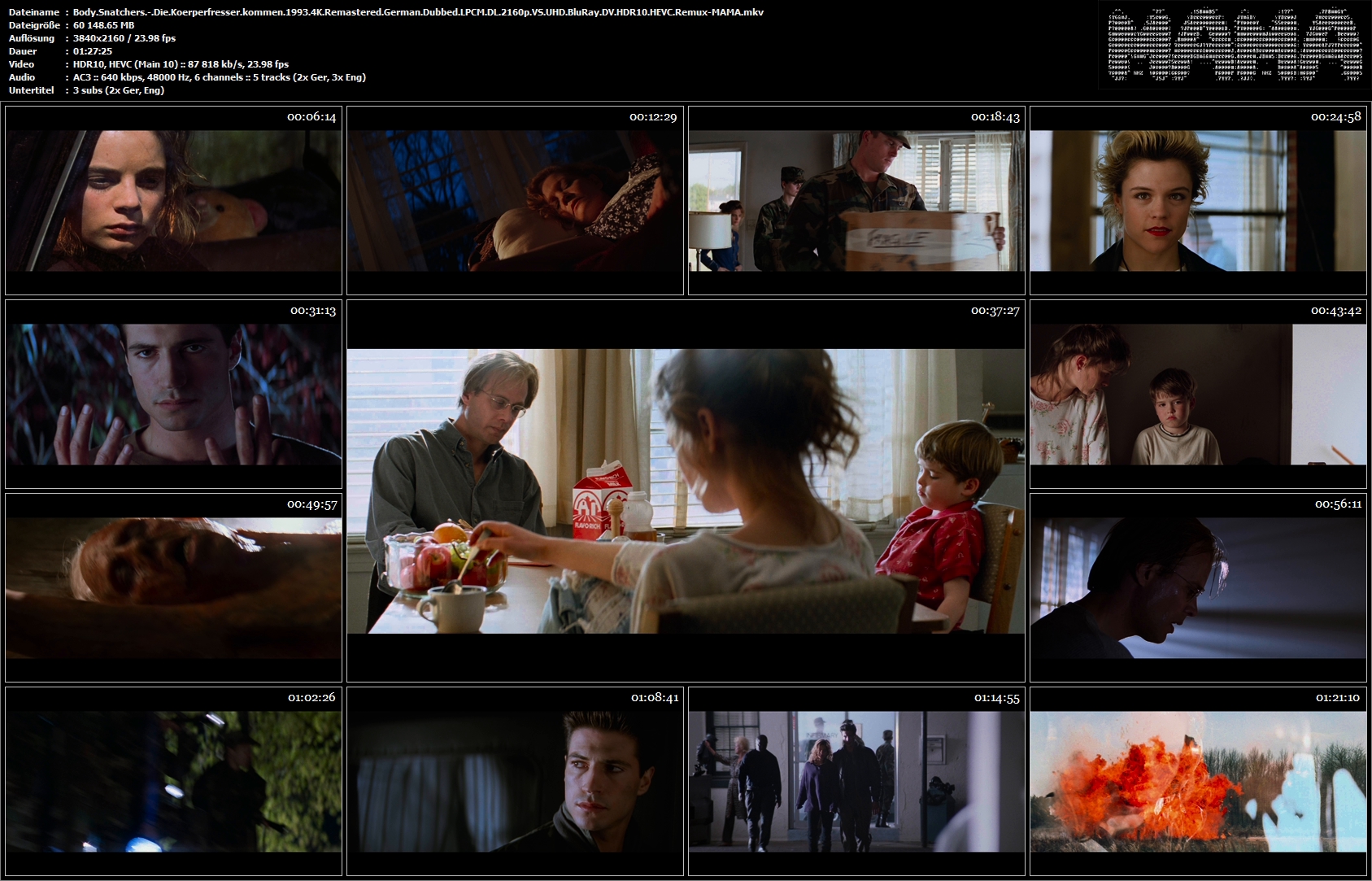The height and width of the screenshot is (881, 1372).
Task: Click the 00:37:27 timestamp
Action: click(995, 311)
